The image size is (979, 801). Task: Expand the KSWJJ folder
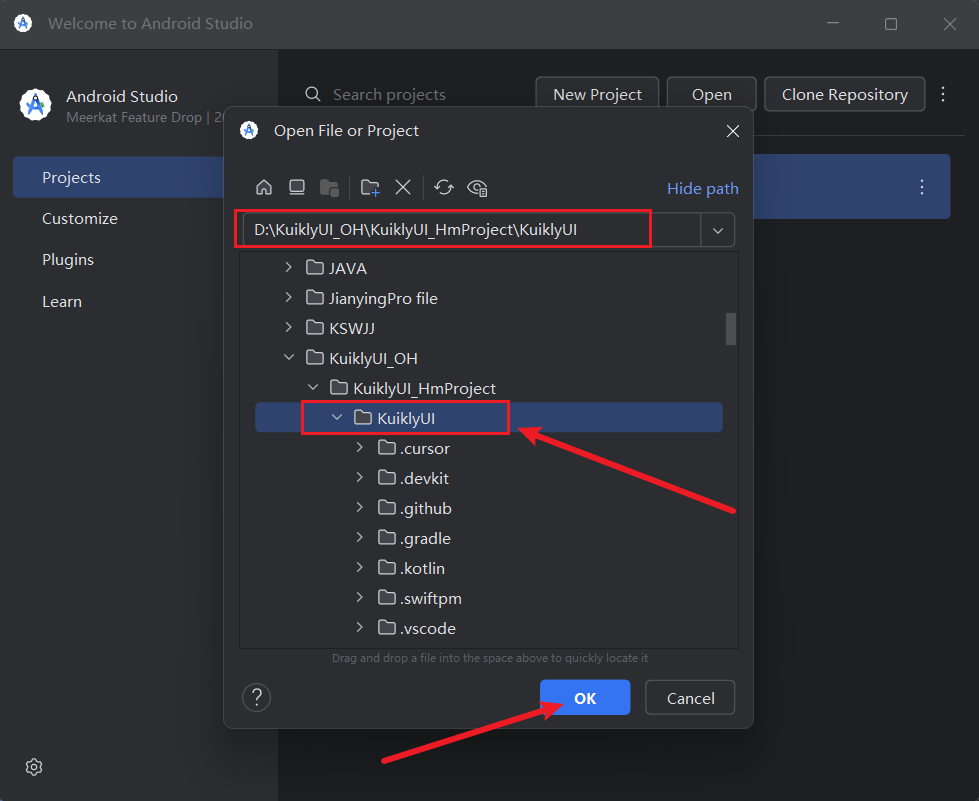tap(288, 327)
